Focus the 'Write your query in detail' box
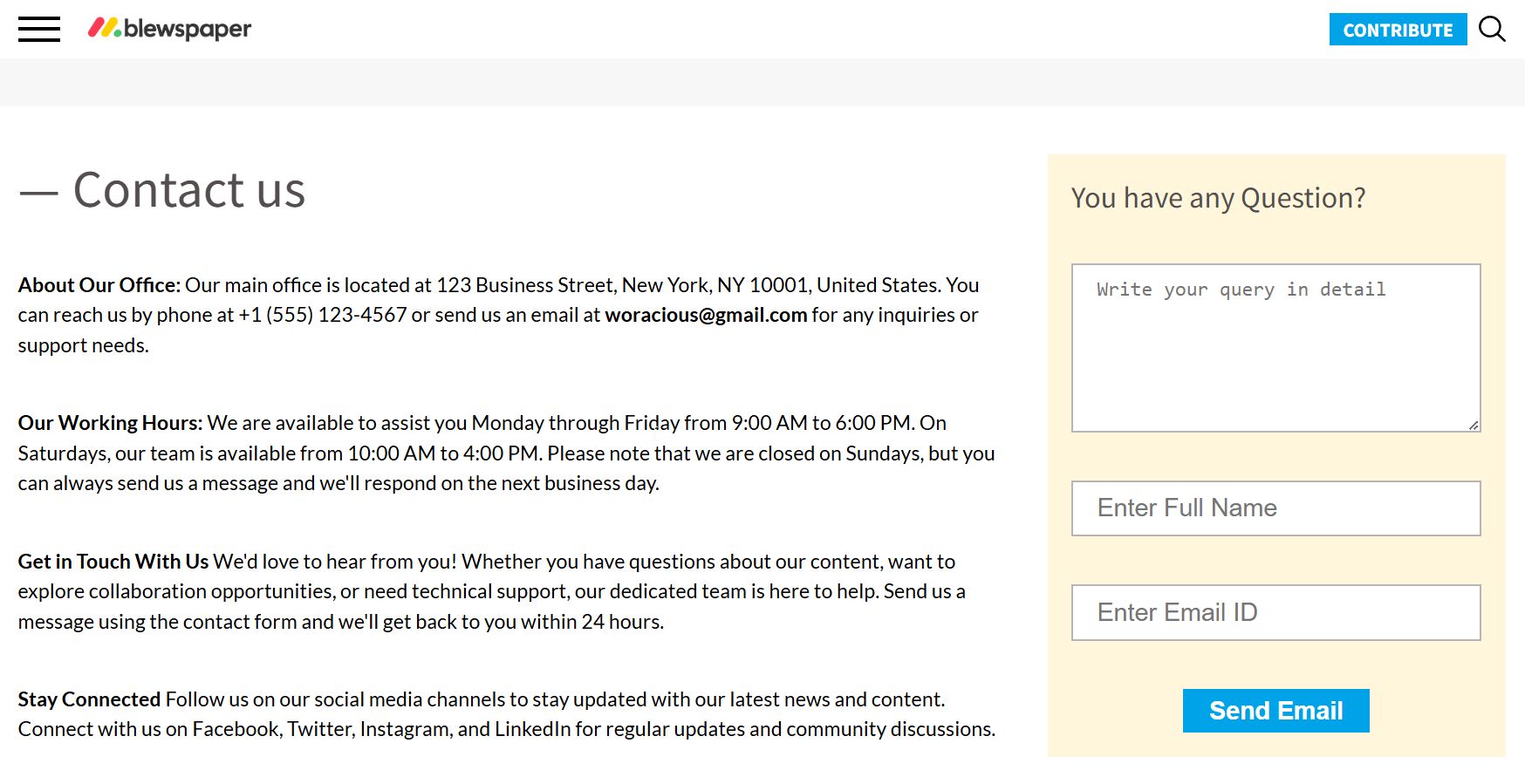This screenshot has height=784, width=1525. coord(1275,347)
